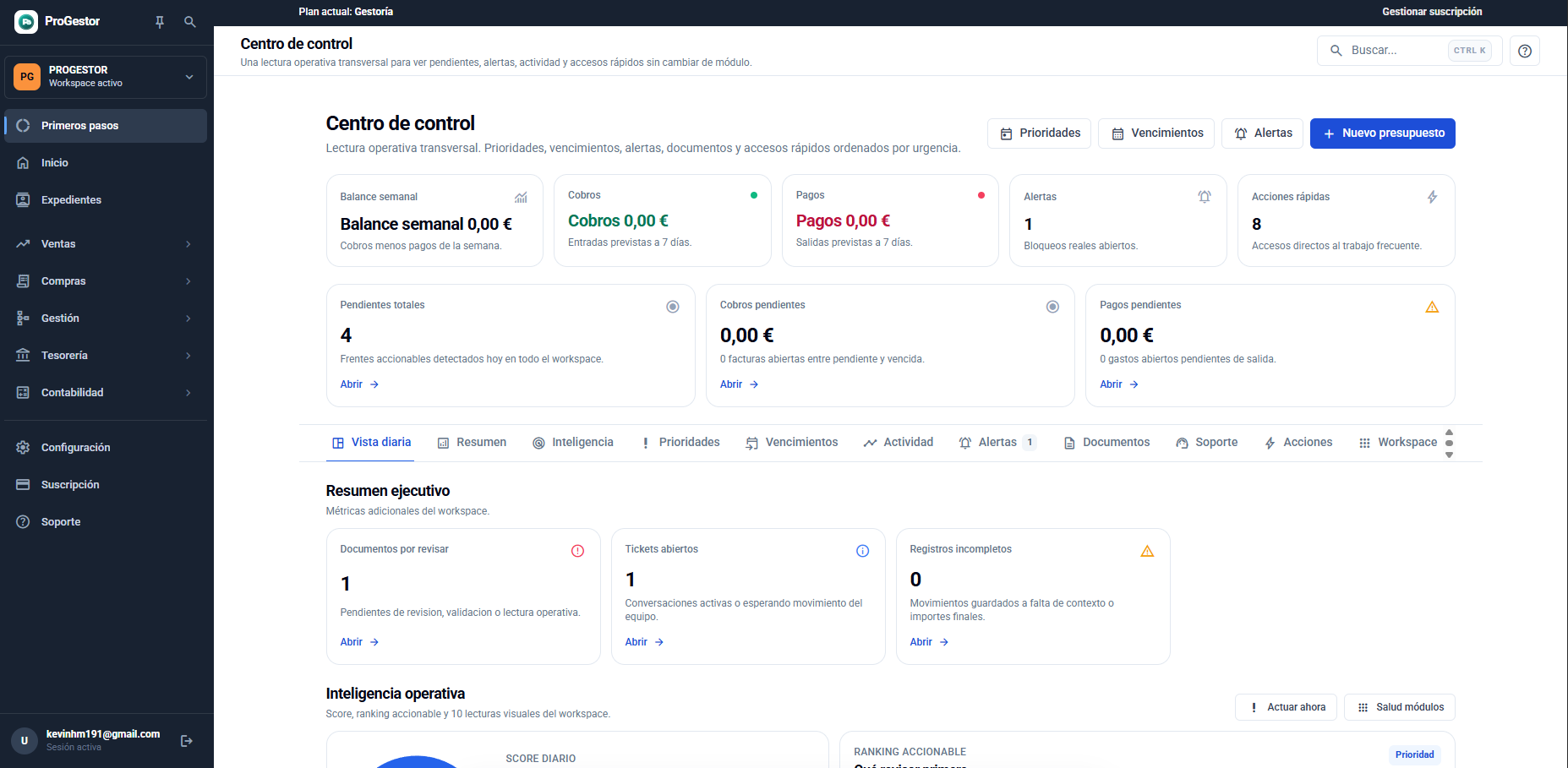Expand the Gestión menu
The image size is (1568, 768).
[106, 319]
